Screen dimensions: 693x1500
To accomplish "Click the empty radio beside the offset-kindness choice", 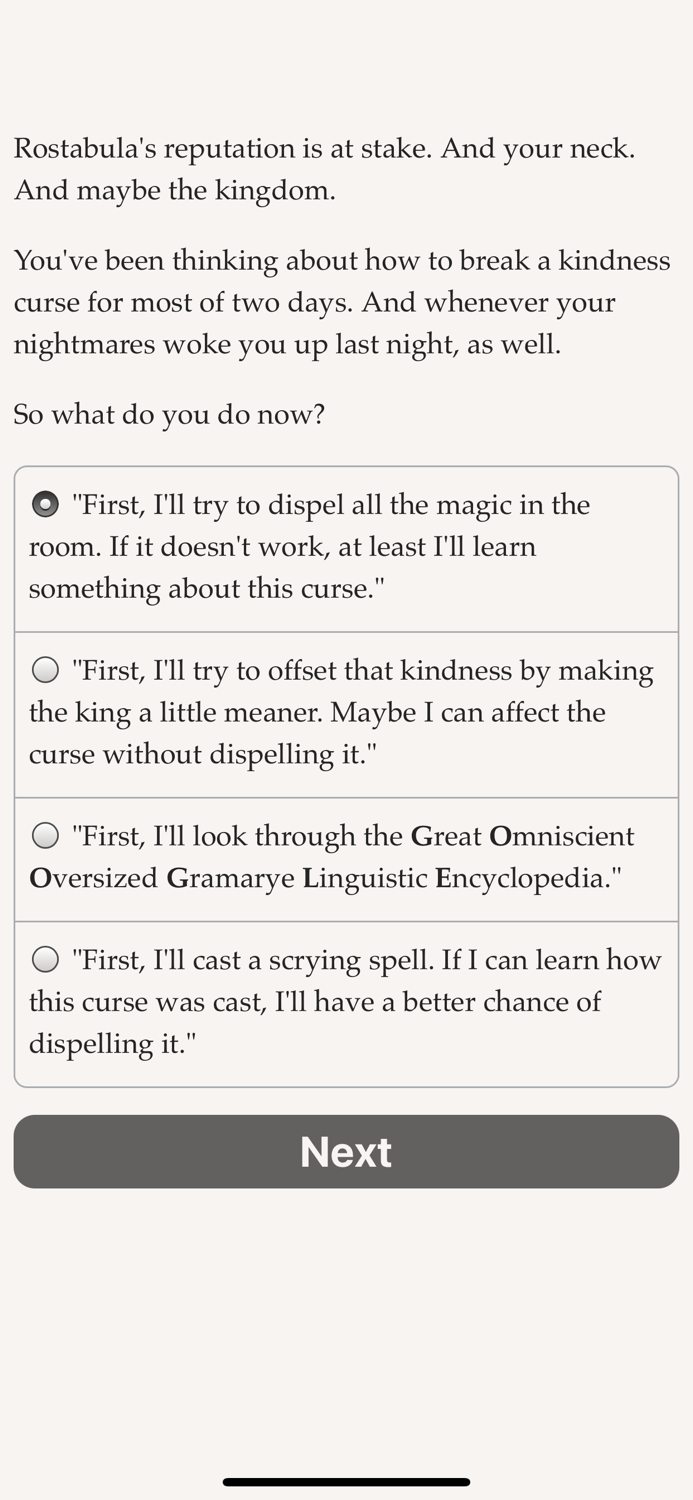I will pos(45,669).
